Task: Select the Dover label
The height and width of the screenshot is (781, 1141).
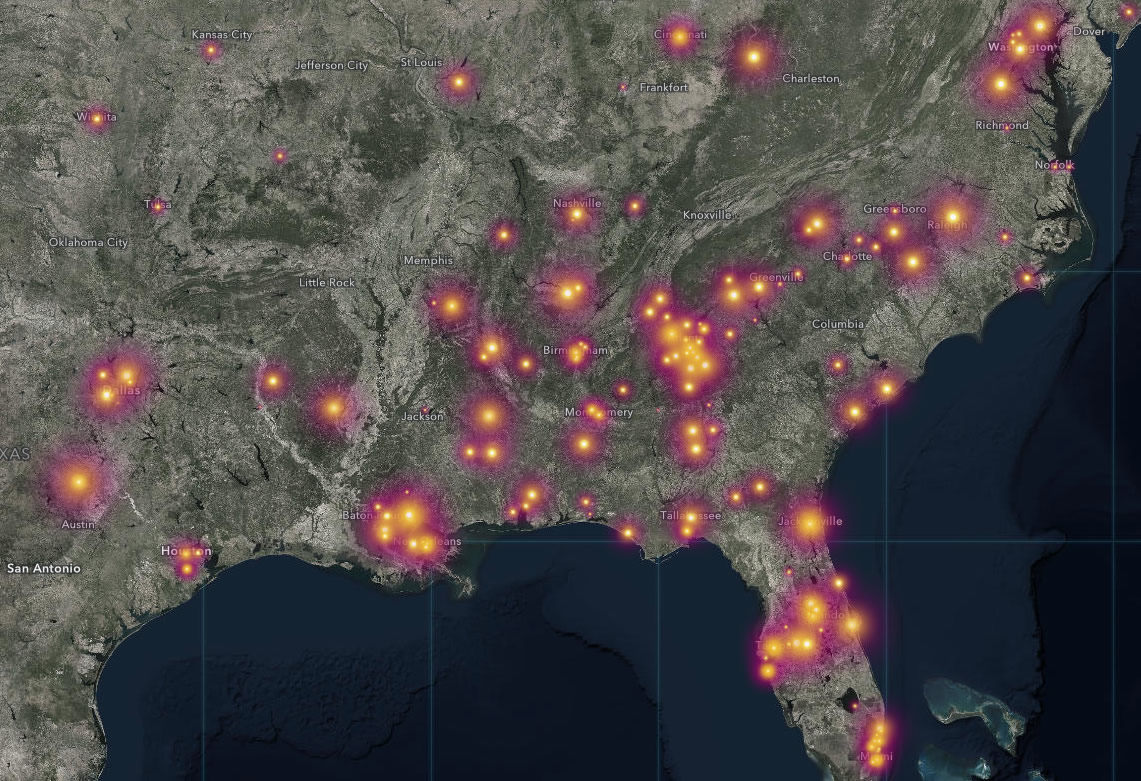Action: [x=1089, y=31]
